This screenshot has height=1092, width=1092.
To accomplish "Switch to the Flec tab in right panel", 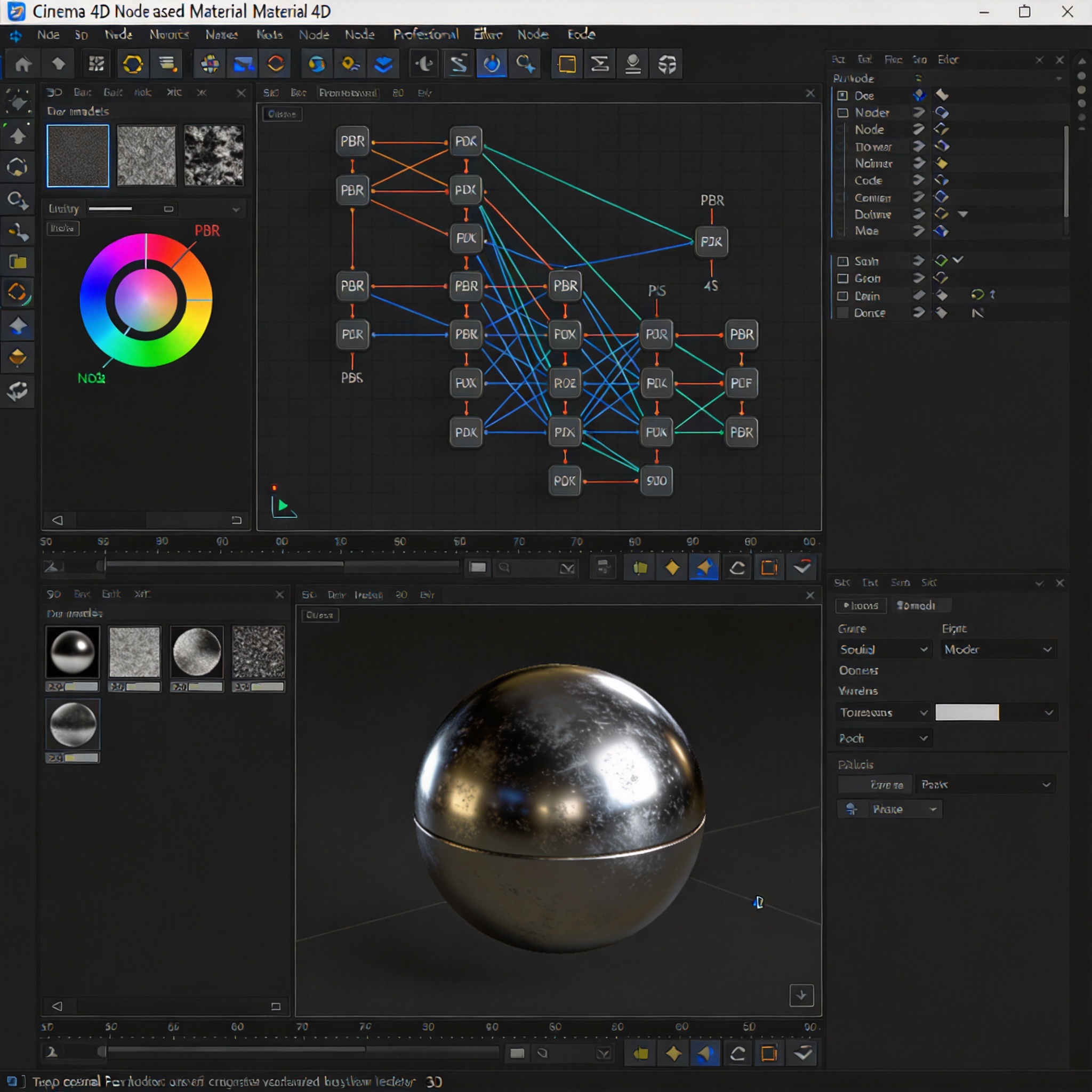I will point(893,59).
